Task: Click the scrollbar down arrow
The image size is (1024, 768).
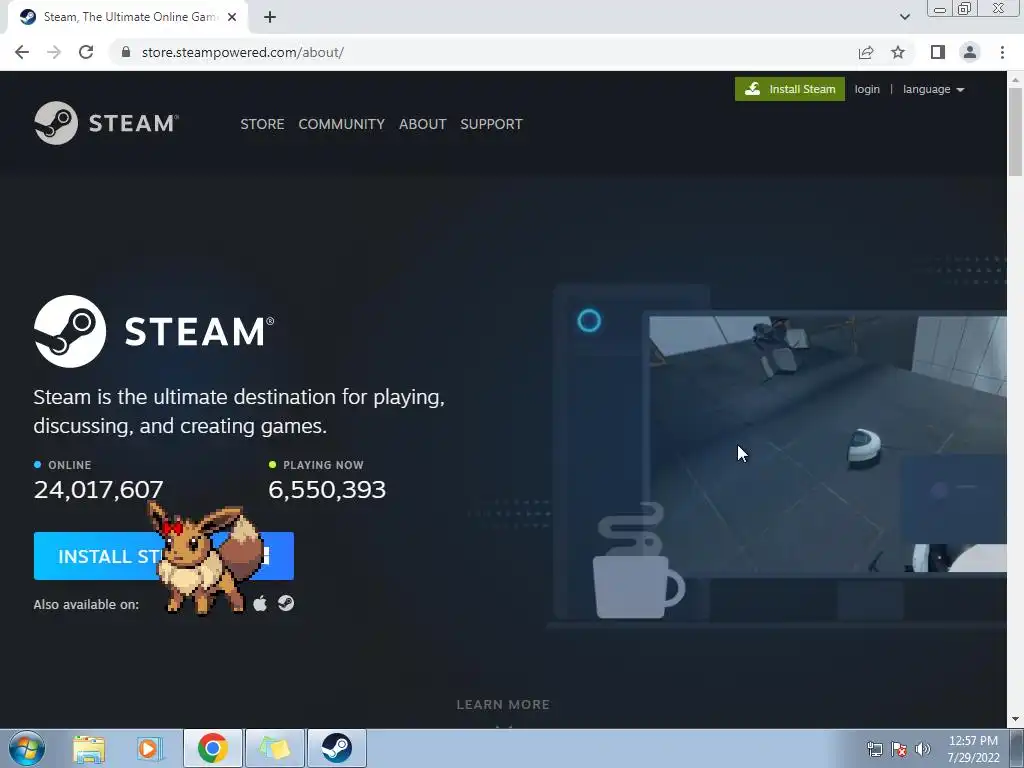Action: point(1015,720)
